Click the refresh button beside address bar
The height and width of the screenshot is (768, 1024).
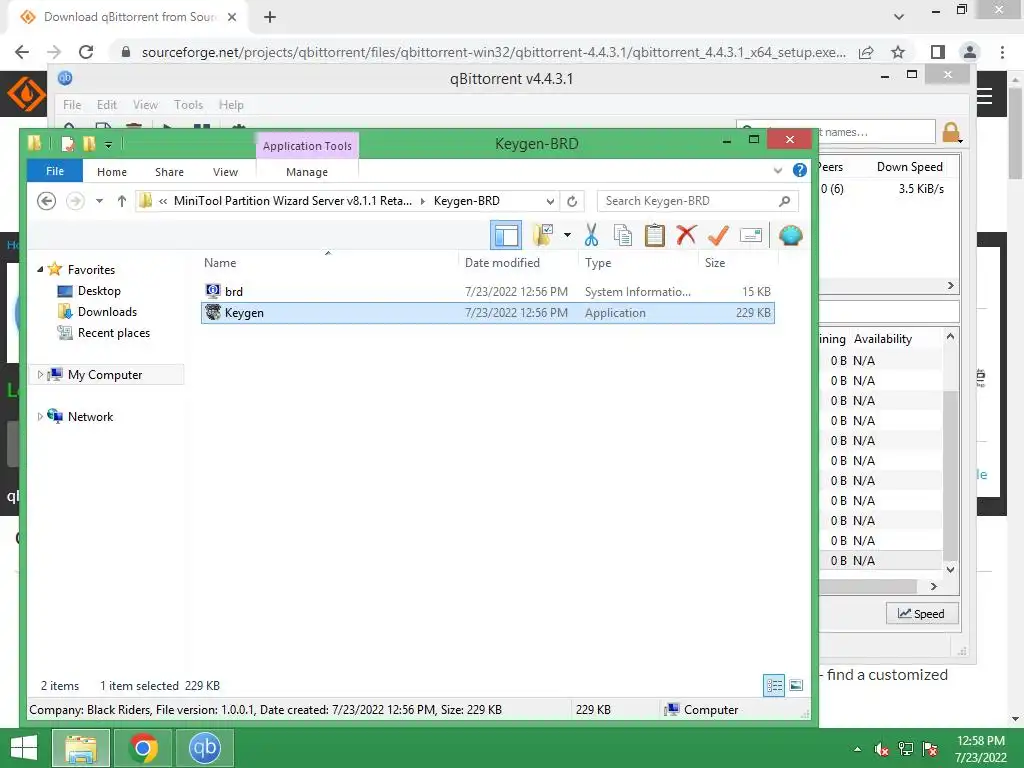click(572, 201)
